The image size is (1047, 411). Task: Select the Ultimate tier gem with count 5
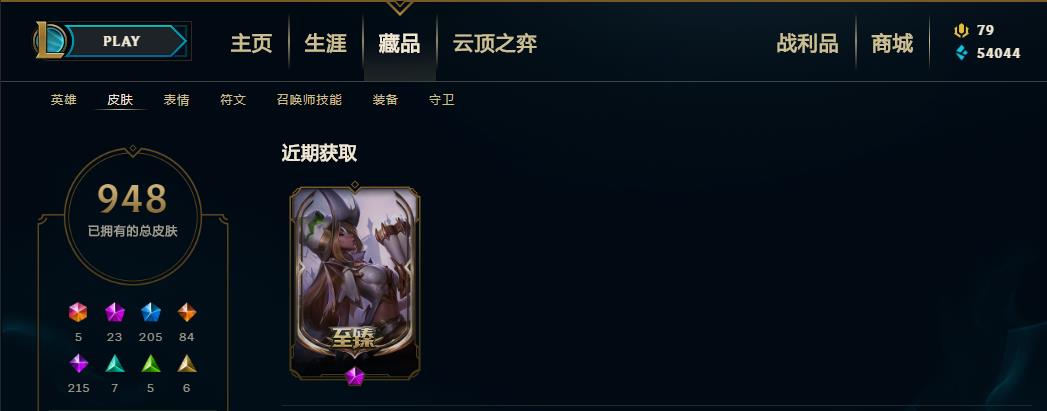pyautogui.click(x=78, y=312)
